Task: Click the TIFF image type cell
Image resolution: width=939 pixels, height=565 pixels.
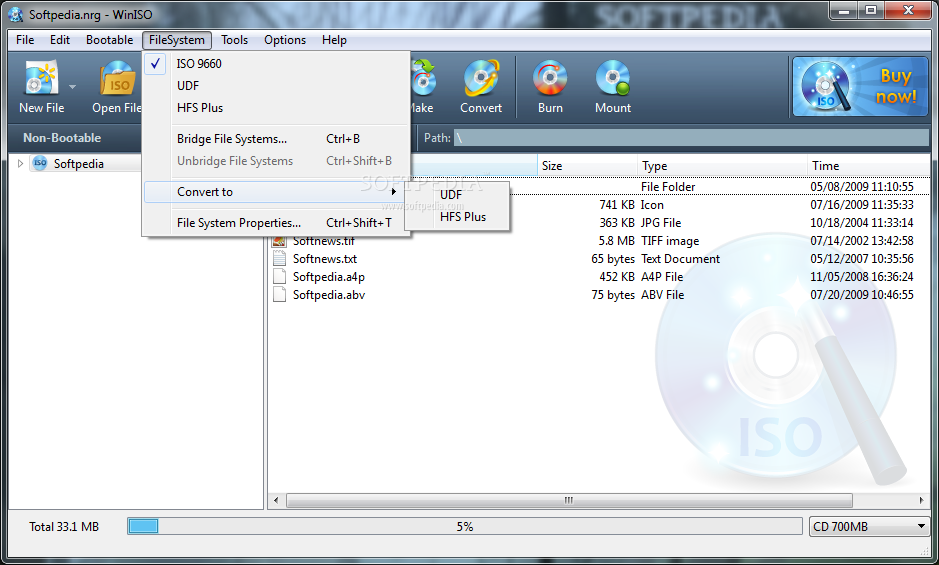Action: click(670, 241)
